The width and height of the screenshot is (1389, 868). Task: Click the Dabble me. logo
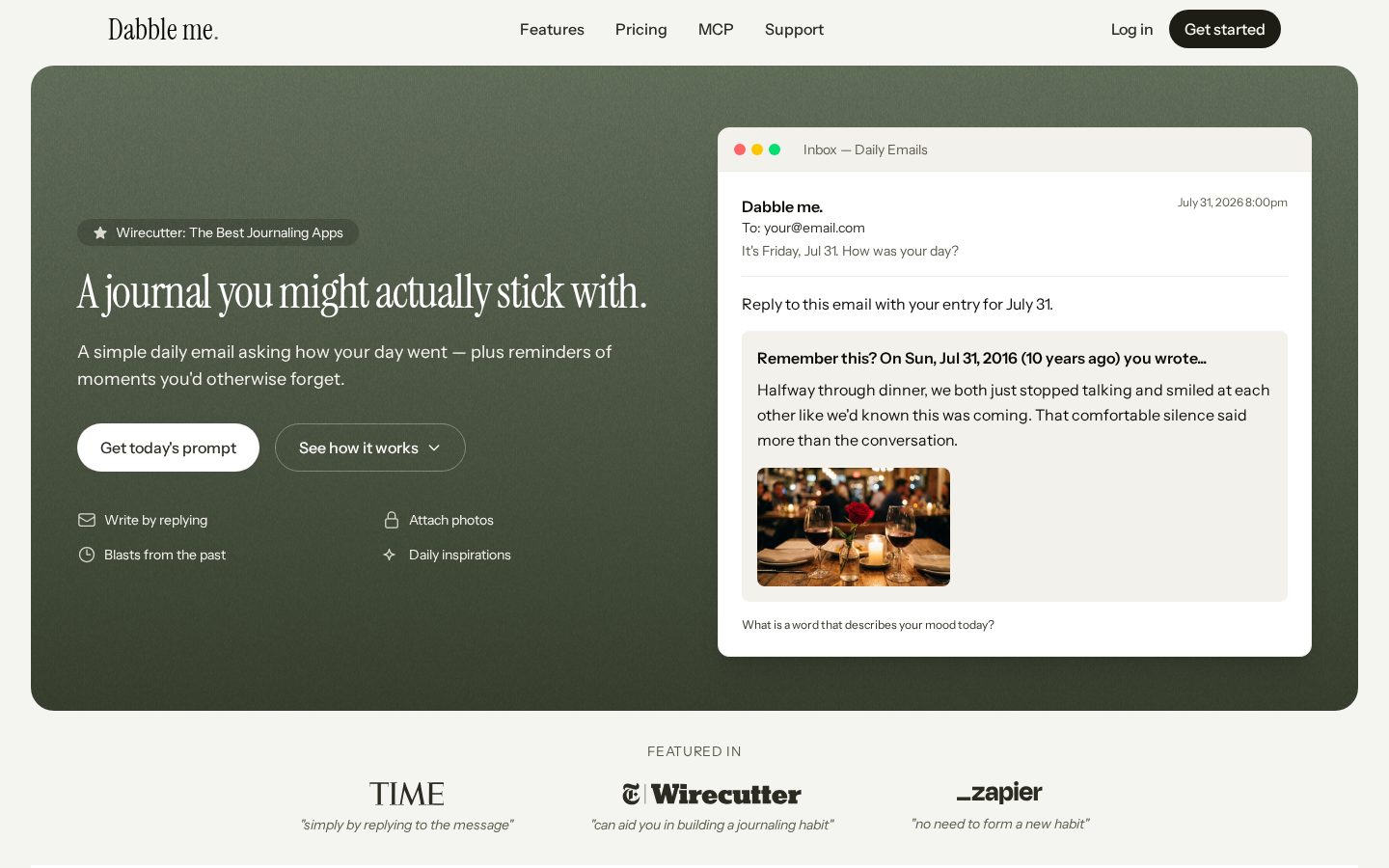163,30
